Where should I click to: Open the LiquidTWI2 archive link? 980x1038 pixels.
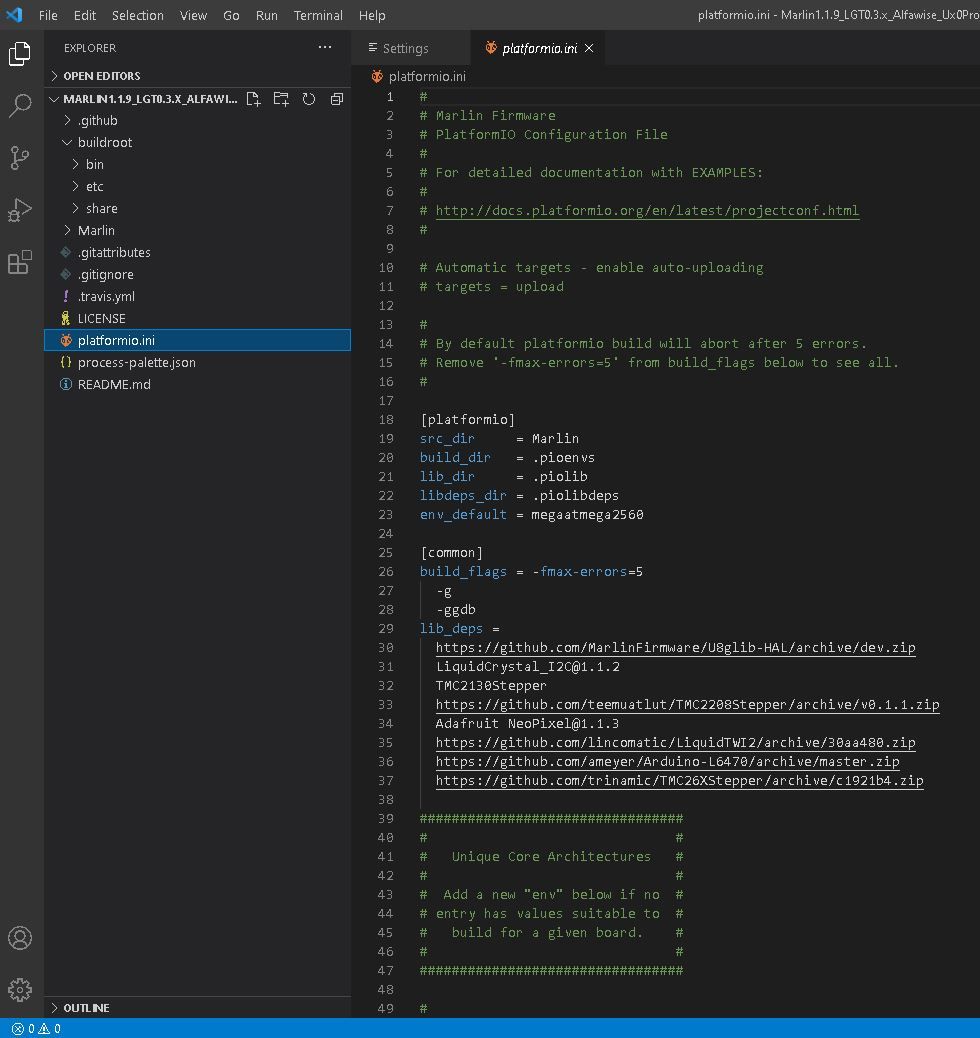click(675, 743)
